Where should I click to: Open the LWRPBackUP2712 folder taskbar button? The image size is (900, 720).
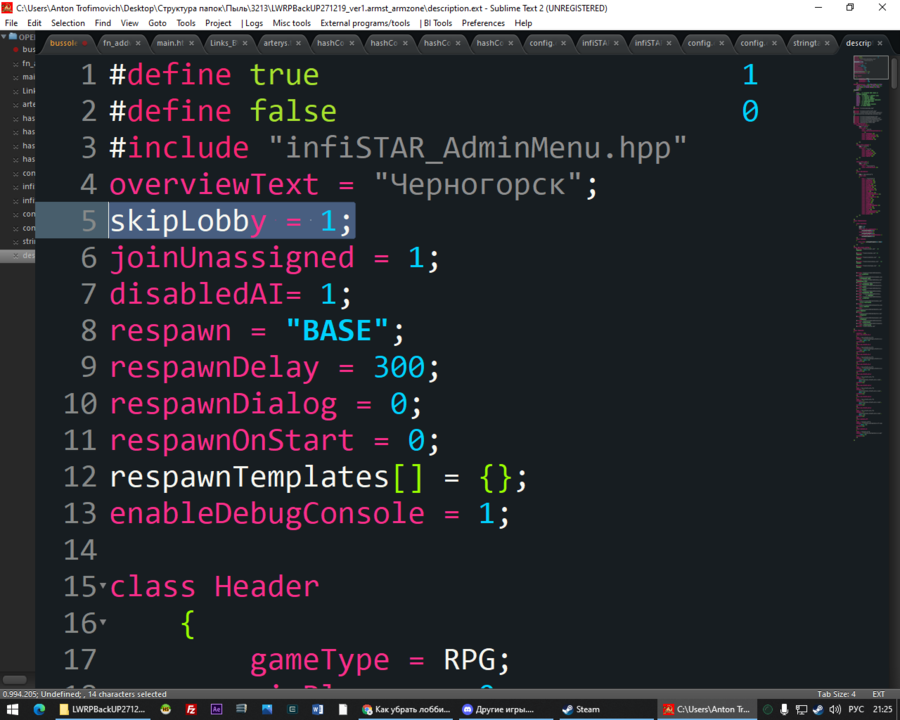(103, 710)
